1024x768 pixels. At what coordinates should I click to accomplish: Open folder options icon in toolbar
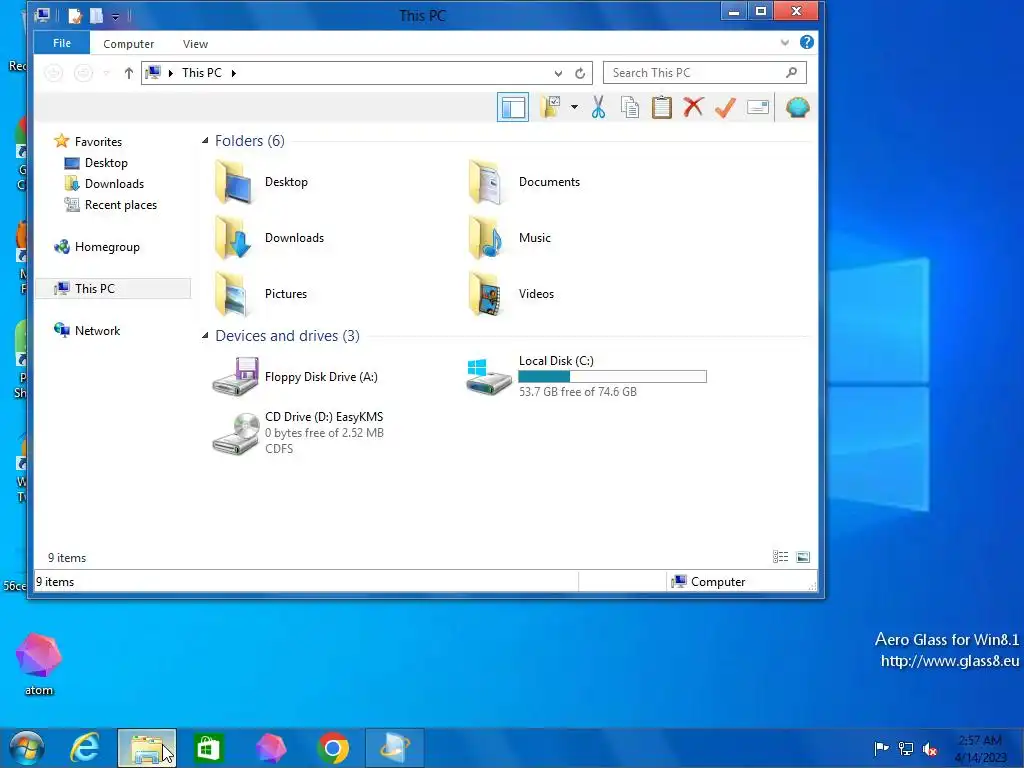pyautogui.click(x=551, y=107)
